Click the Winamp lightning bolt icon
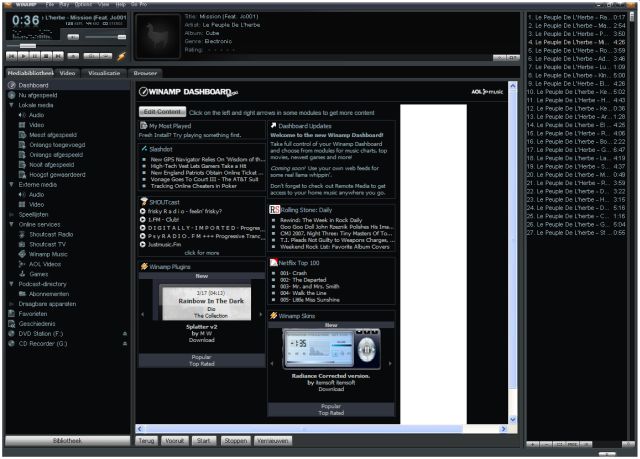Image resolution: width=640 pixels, height=459 pixels. [x=122, y=56]
